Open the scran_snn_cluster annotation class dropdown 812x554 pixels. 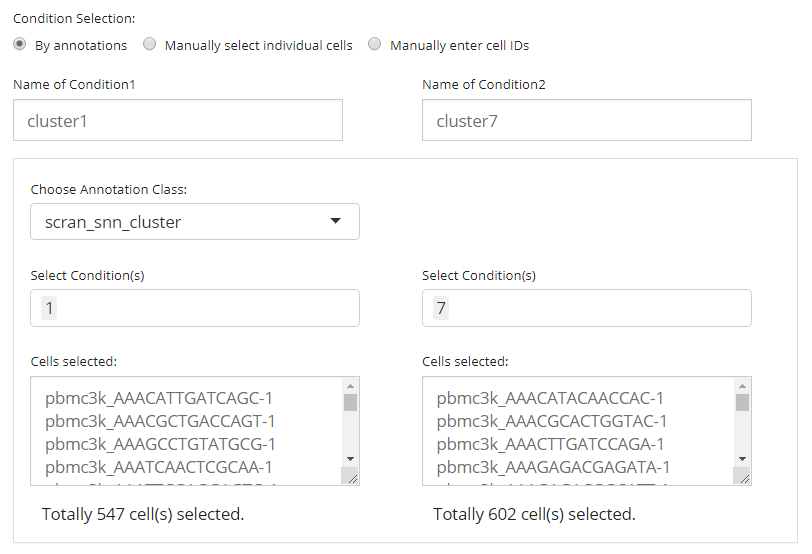195,222
